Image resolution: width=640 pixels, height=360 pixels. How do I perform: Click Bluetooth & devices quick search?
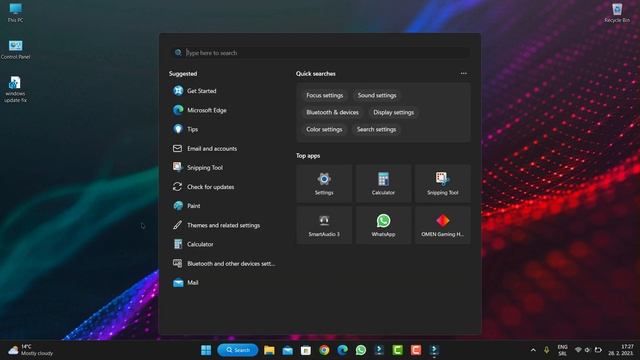[x=332, y=112]
